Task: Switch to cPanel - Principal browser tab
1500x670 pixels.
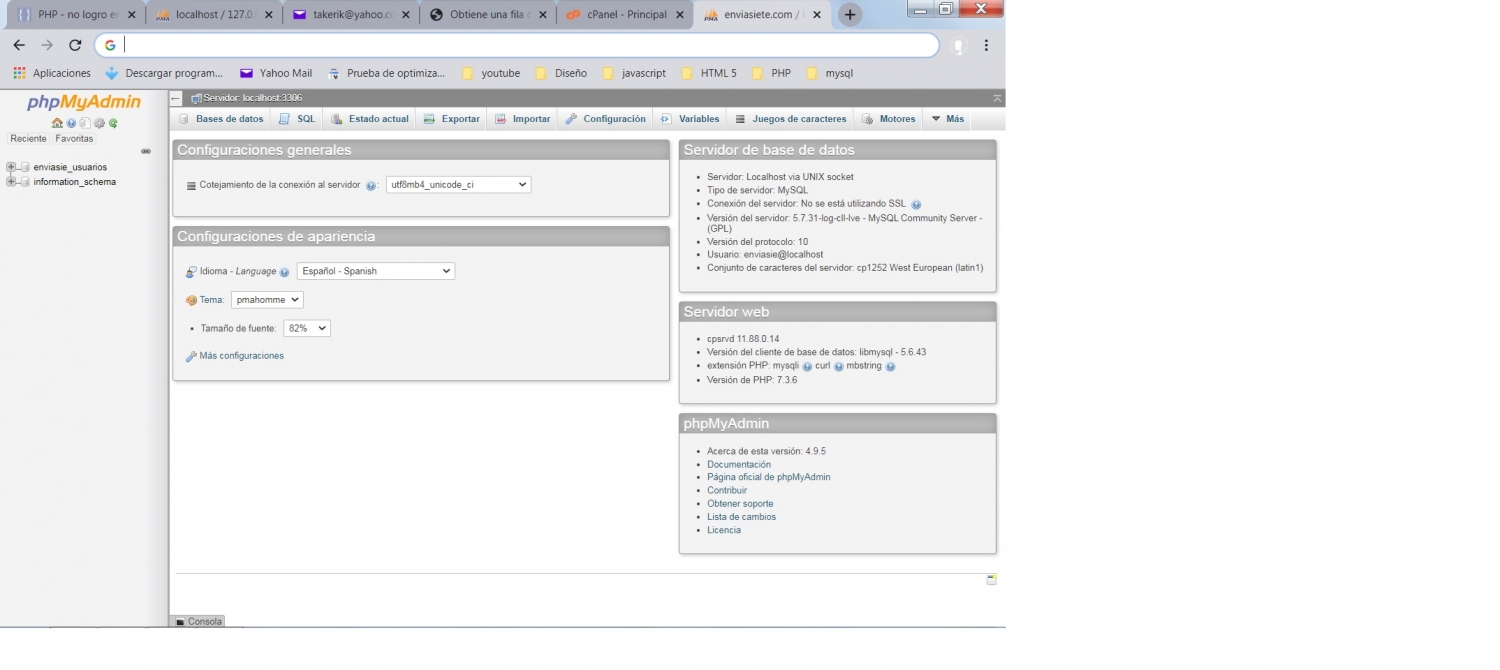Action: (x=626, y=15)
